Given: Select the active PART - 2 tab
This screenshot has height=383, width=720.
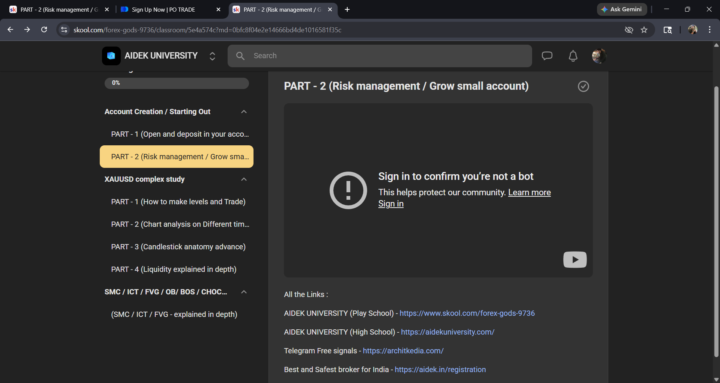Looking at the screenshot, I should pos(282,9).
